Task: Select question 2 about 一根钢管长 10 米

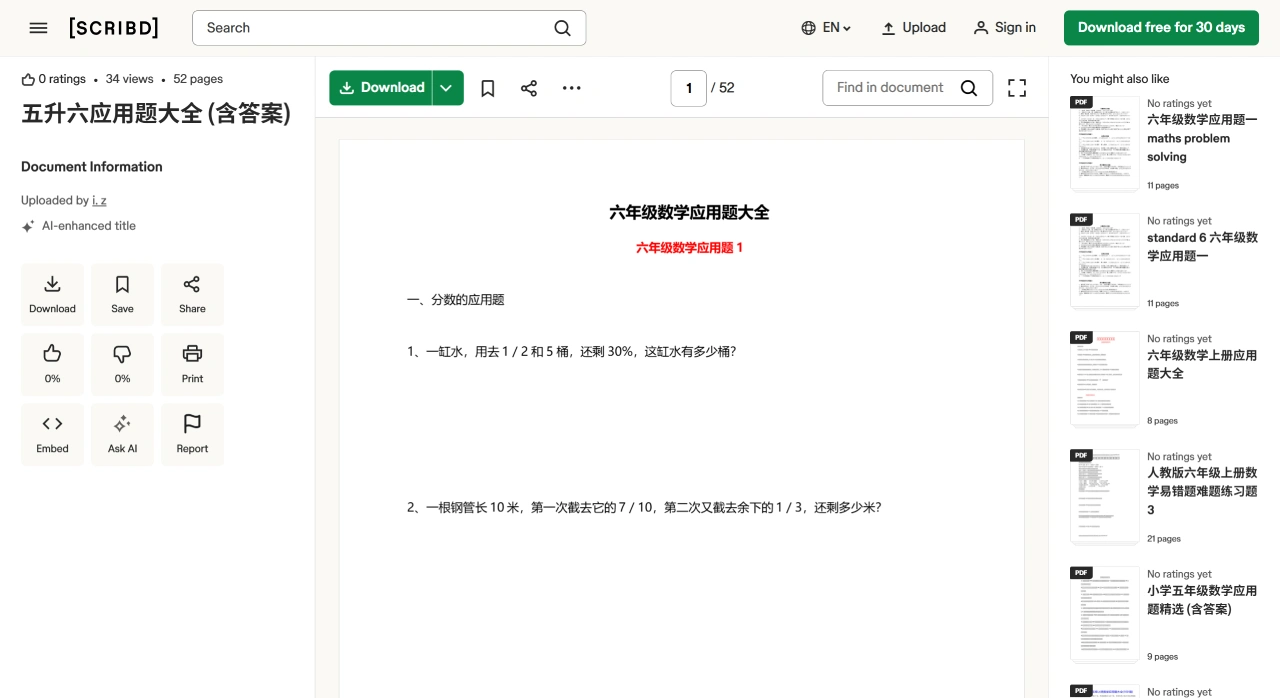Action: coord(644,508)
